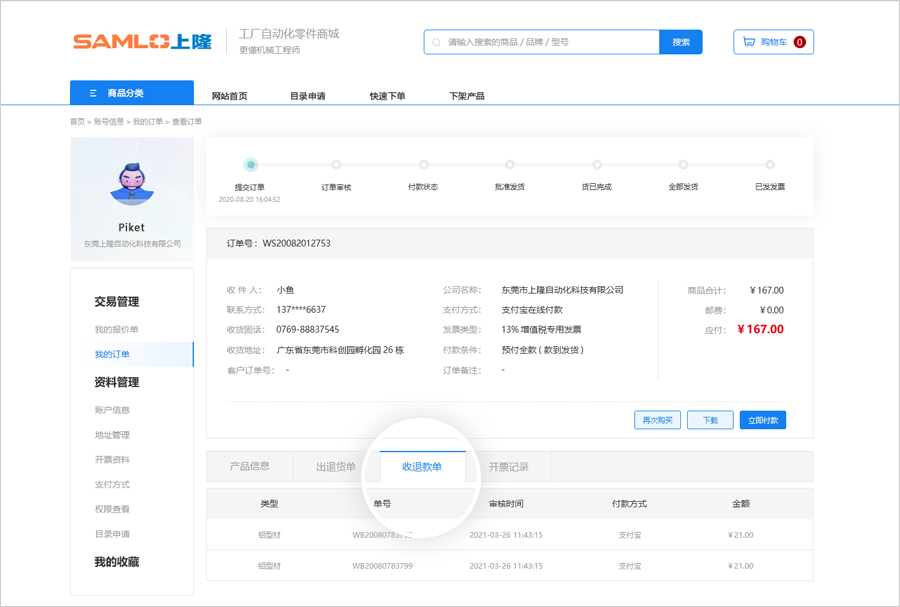Switch to the 开票记录 tab

click(509, 467)
